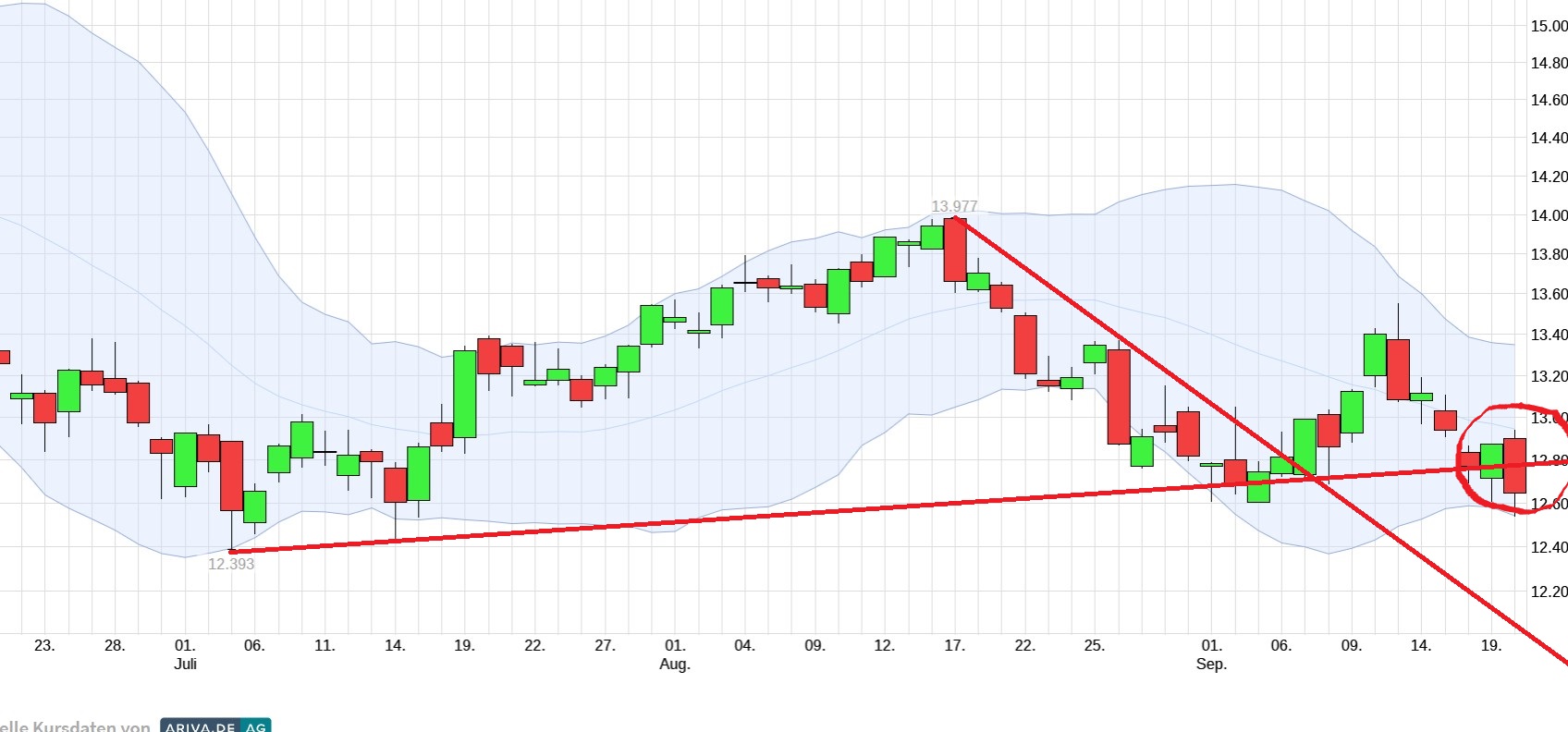The width and height of the screenshot is (1568, 732).
Task: Select the tall red candle at the 13.977 peak
Action: (x=955, y=250)
